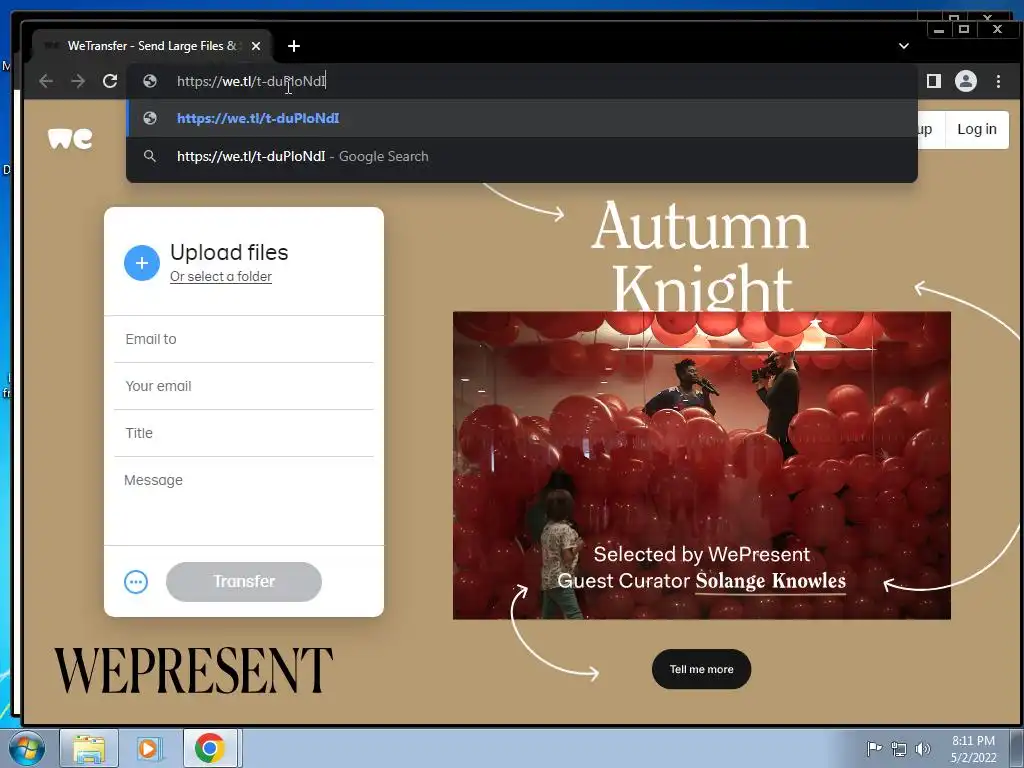The height and width of the screenshot is (768, 1024).
Task: Open the volume speaker tray icon
Action: pos(922,748)
